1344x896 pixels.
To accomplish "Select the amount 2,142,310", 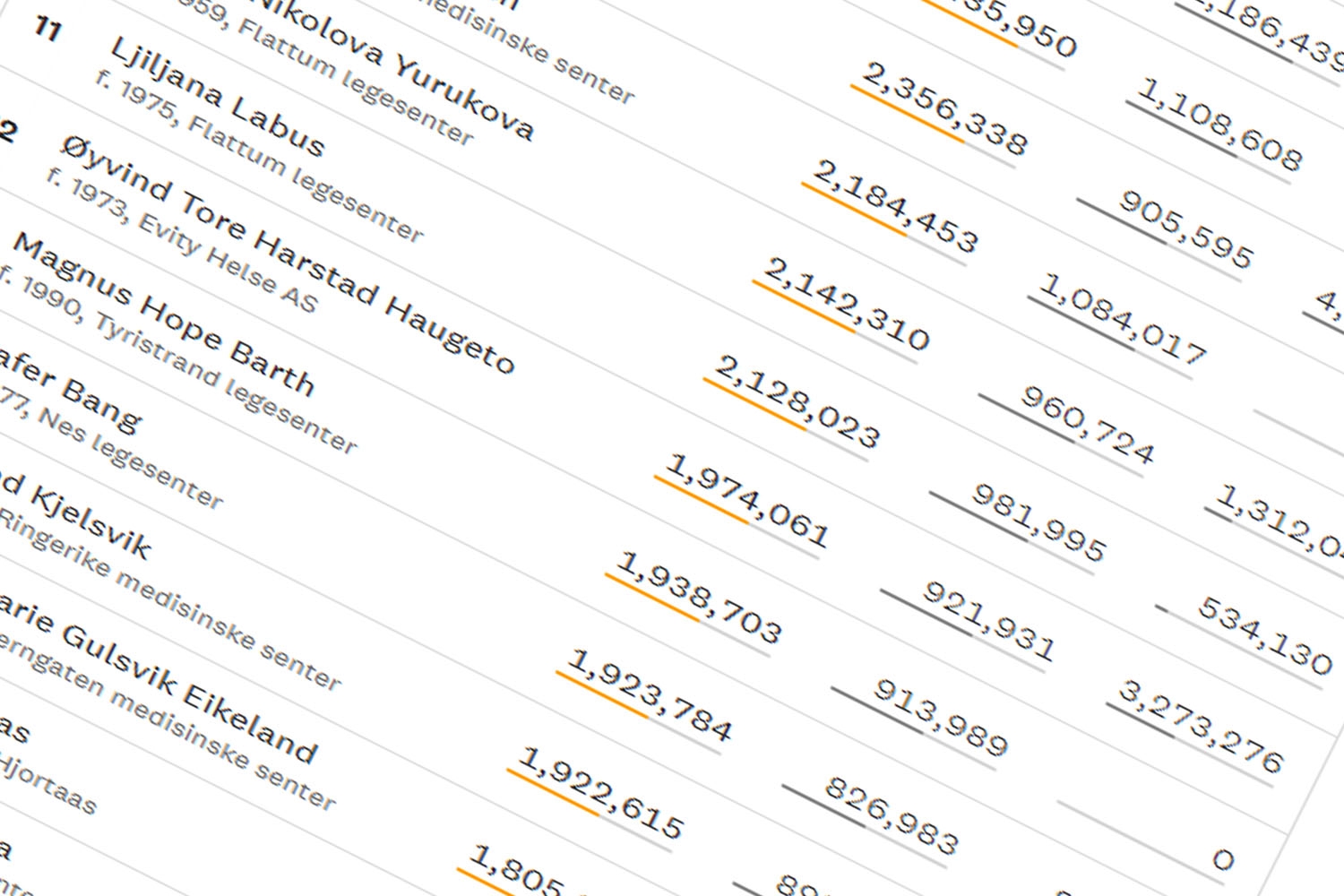I will pyautogui.click(x=847, y=304).
